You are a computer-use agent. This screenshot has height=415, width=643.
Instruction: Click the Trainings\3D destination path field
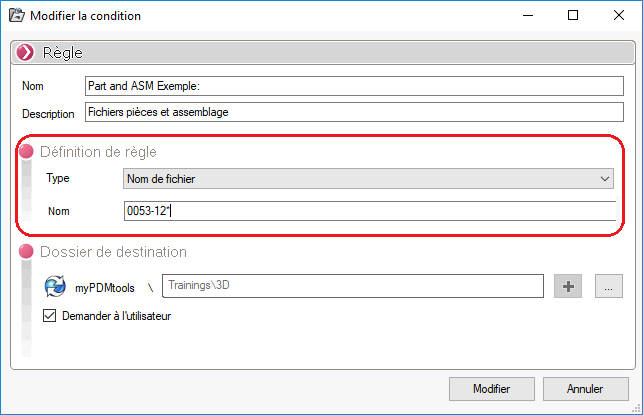tap(352, 286)
